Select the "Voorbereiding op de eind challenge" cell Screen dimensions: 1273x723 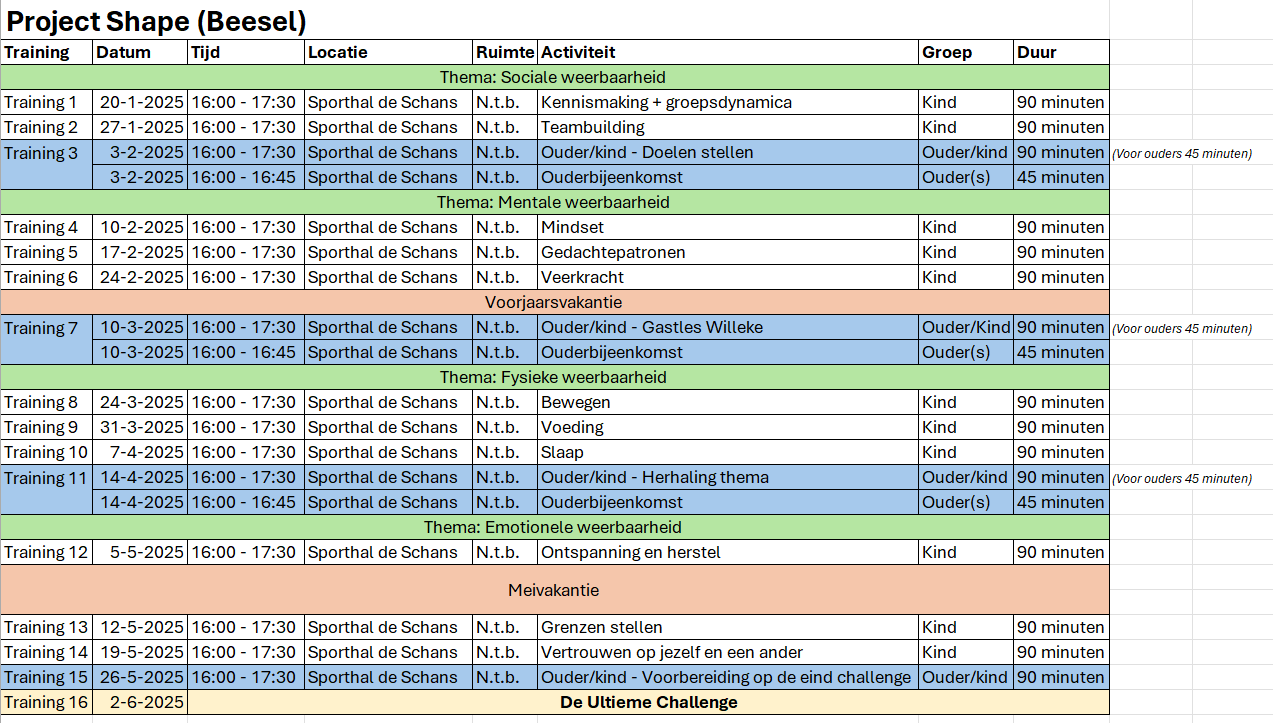(x=728, y=677)
